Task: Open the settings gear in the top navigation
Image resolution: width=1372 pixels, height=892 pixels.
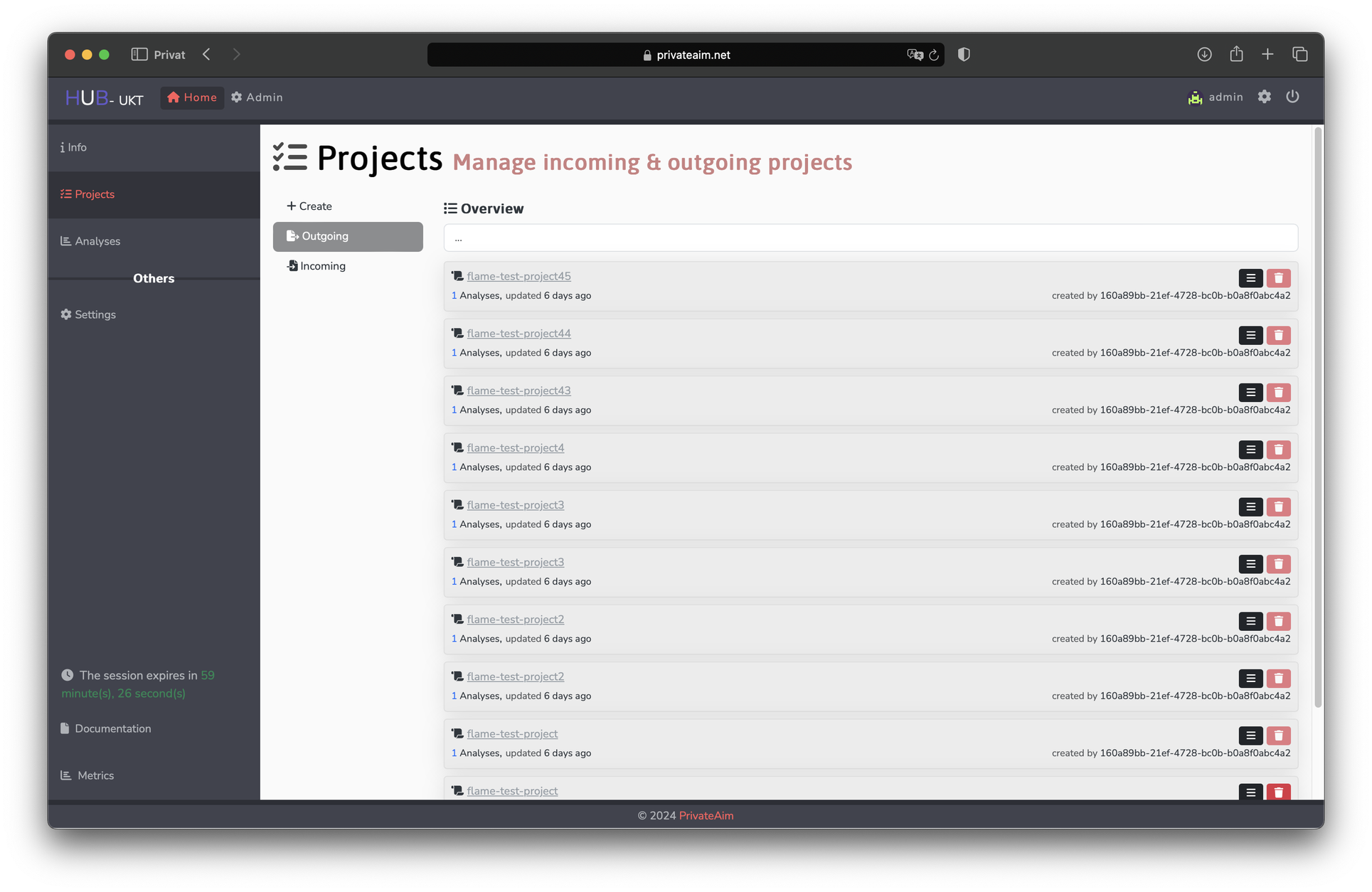Action: point(1265,97)
